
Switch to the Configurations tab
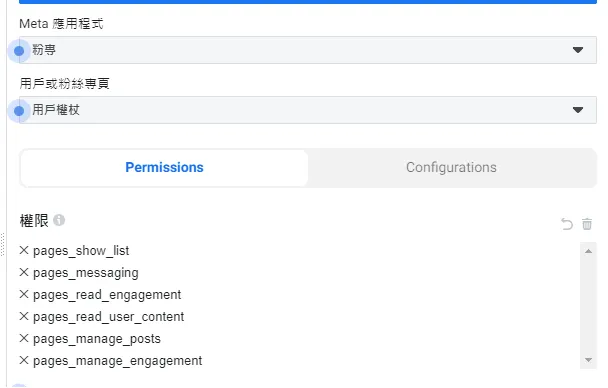coord(451,167)
